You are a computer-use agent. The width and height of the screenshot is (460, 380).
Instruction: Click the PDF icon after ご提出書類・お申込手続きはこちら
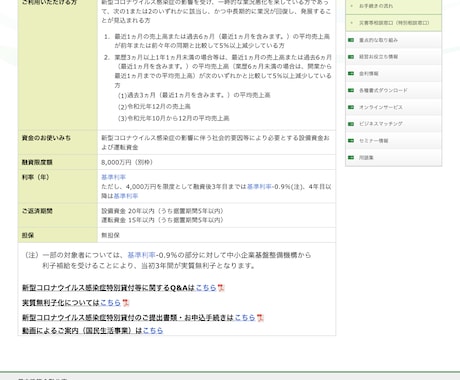pos(260,318)
